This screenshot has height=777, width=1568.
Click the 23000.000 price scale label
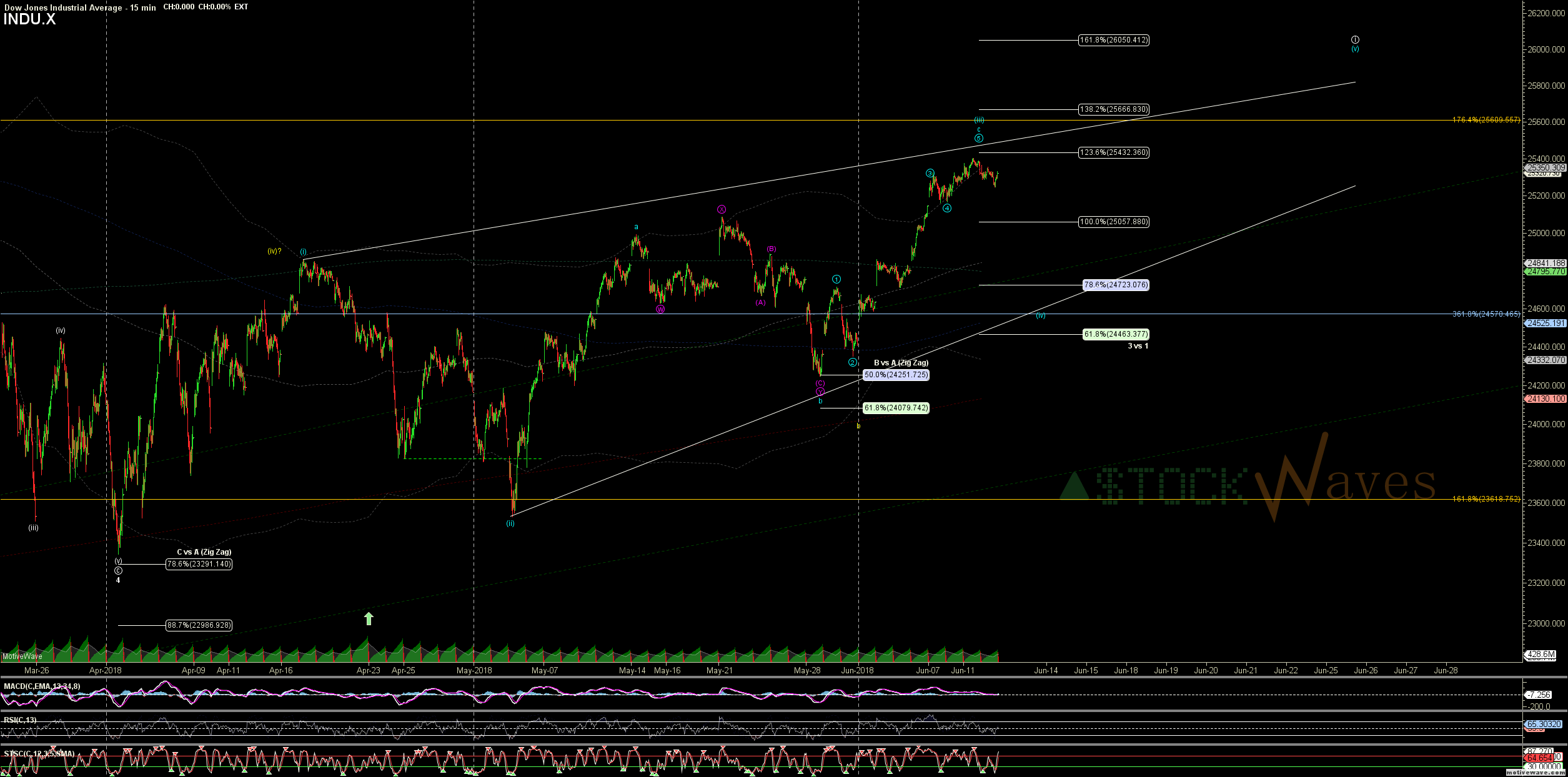1545,623
